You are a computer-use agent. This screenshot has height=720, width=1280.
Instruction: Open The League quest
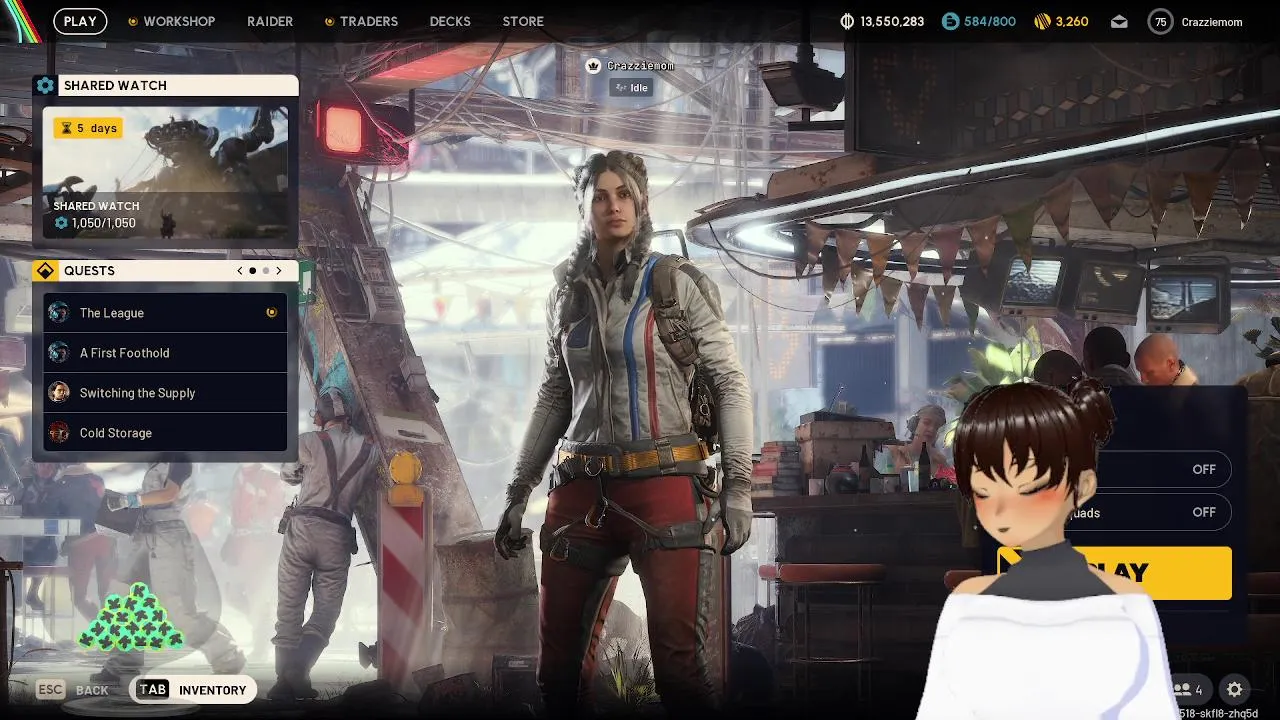(x=165, y=313)
